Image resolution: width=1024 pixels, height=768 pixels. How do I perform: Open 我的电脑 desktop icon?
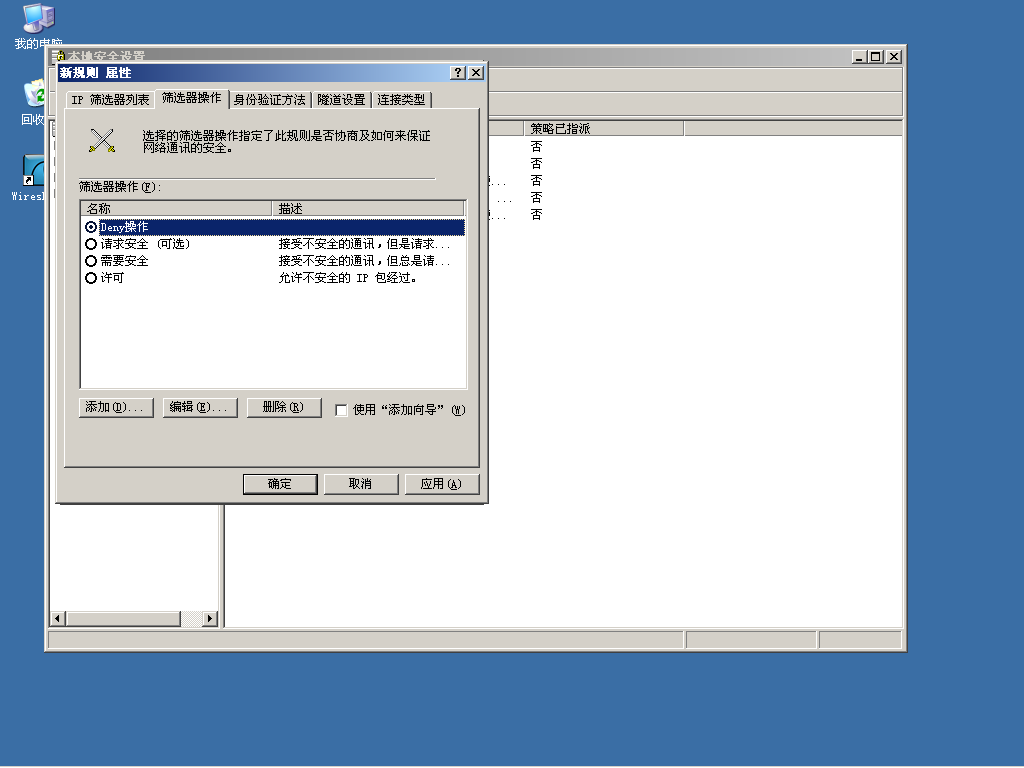click(x=38, y=27)
